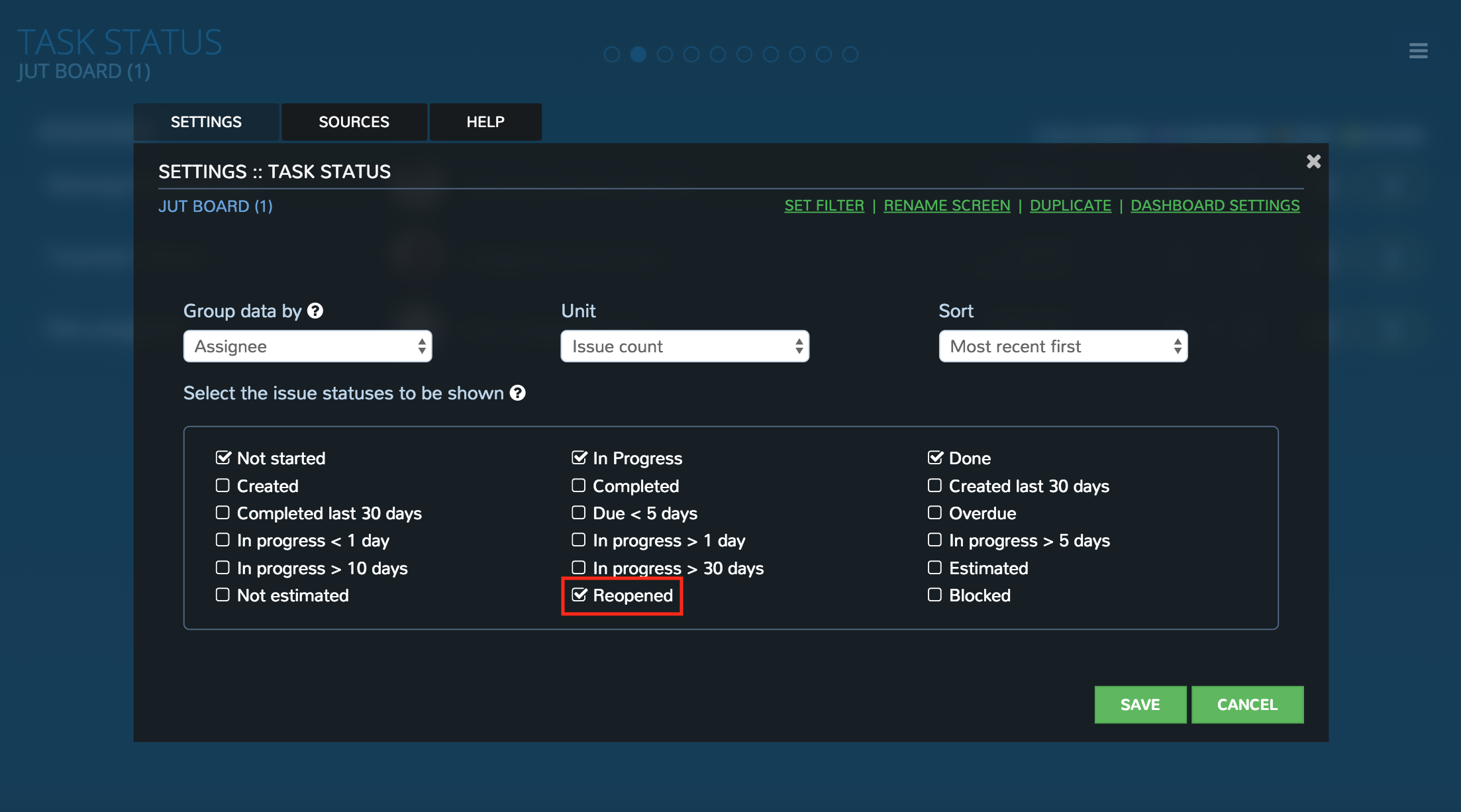Go to seventh pagination dot

[771, 54]
